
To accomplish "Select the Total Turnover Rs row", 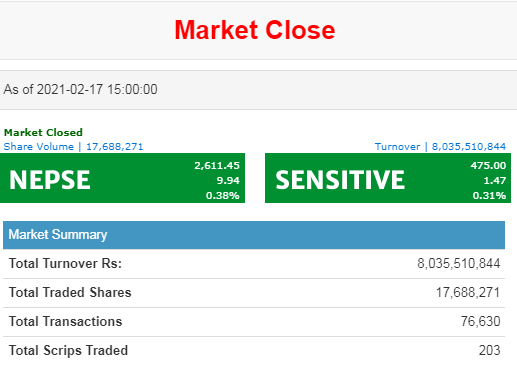I will [254, 264].
